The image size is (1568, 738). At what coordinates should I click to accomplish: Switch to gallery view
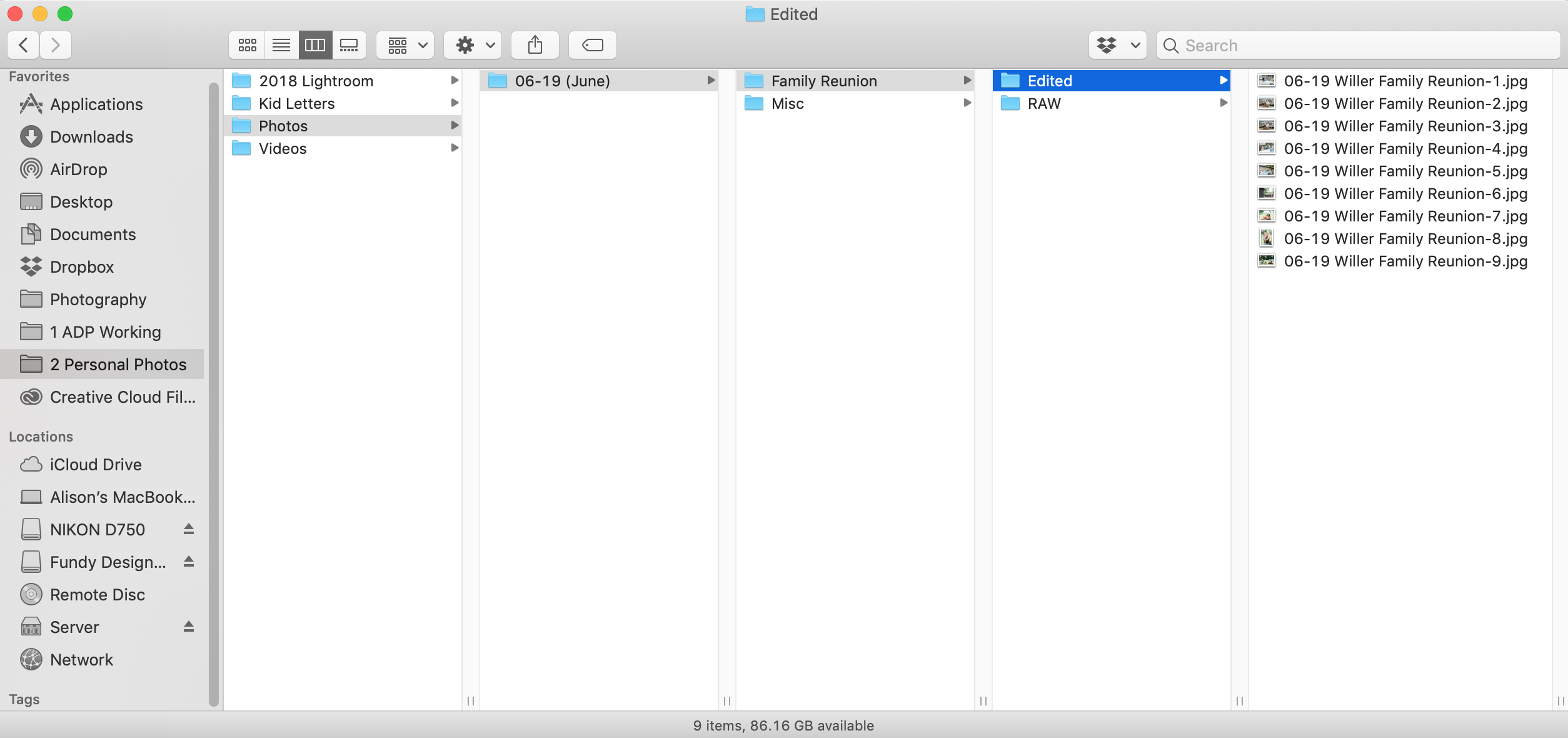(349, 45)
